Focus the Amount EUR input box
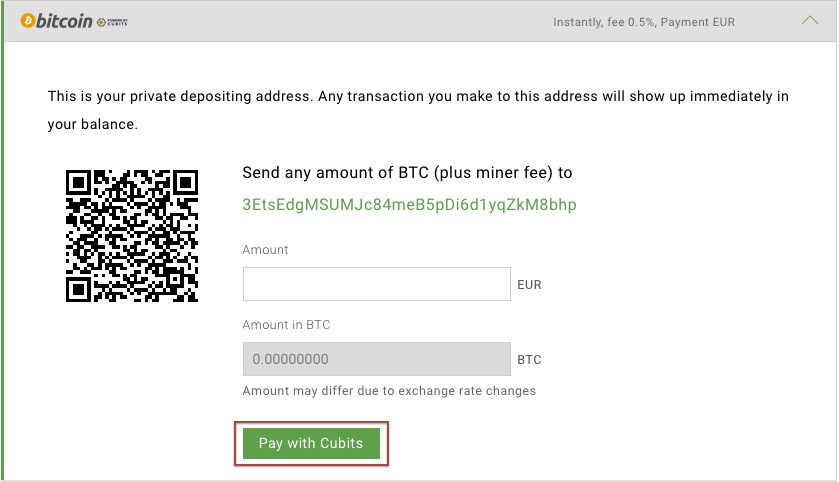 (377, 284)
